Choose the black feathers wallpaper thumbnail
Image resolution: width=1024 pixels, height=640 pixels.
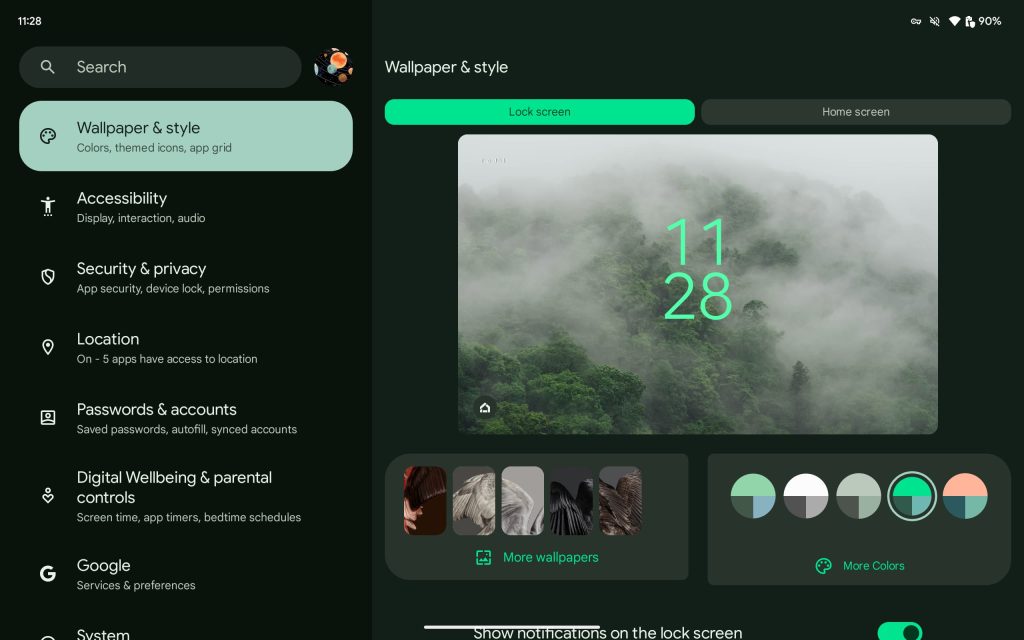[571, 500]
